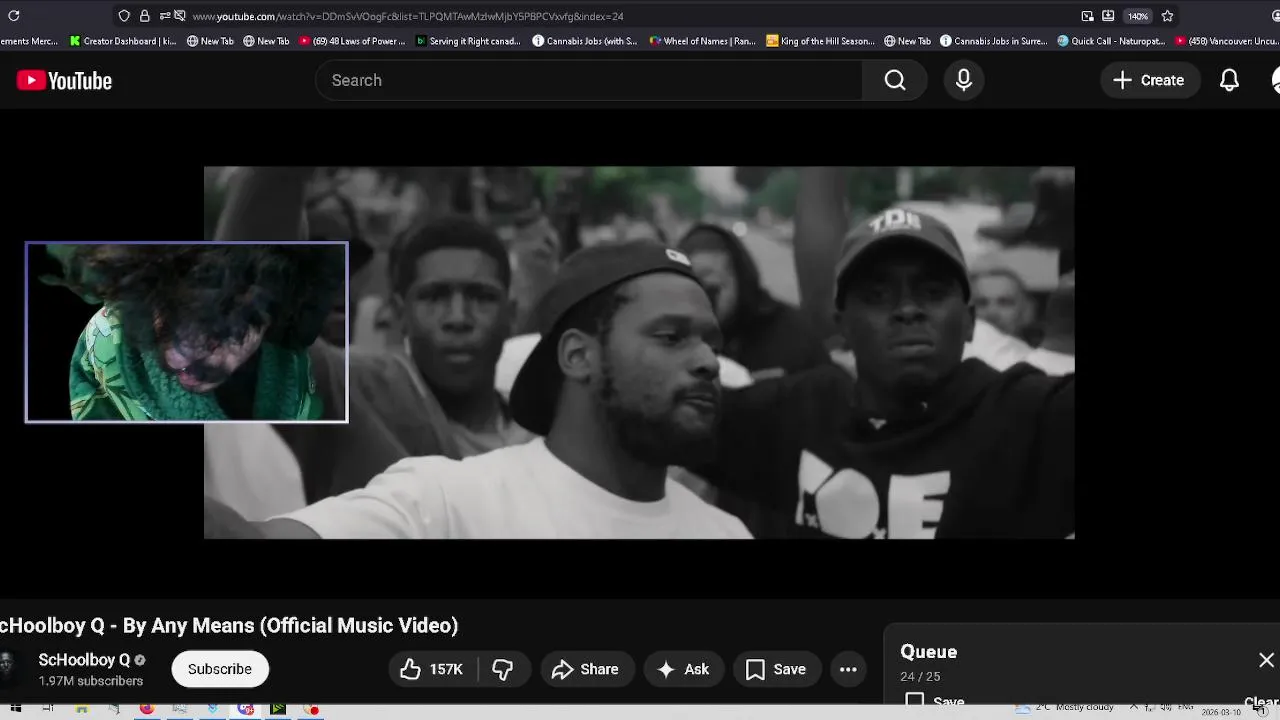Click the video title text
Image resolution: width=1280 pixels, height=720 pixels.
tap(229, 626)
